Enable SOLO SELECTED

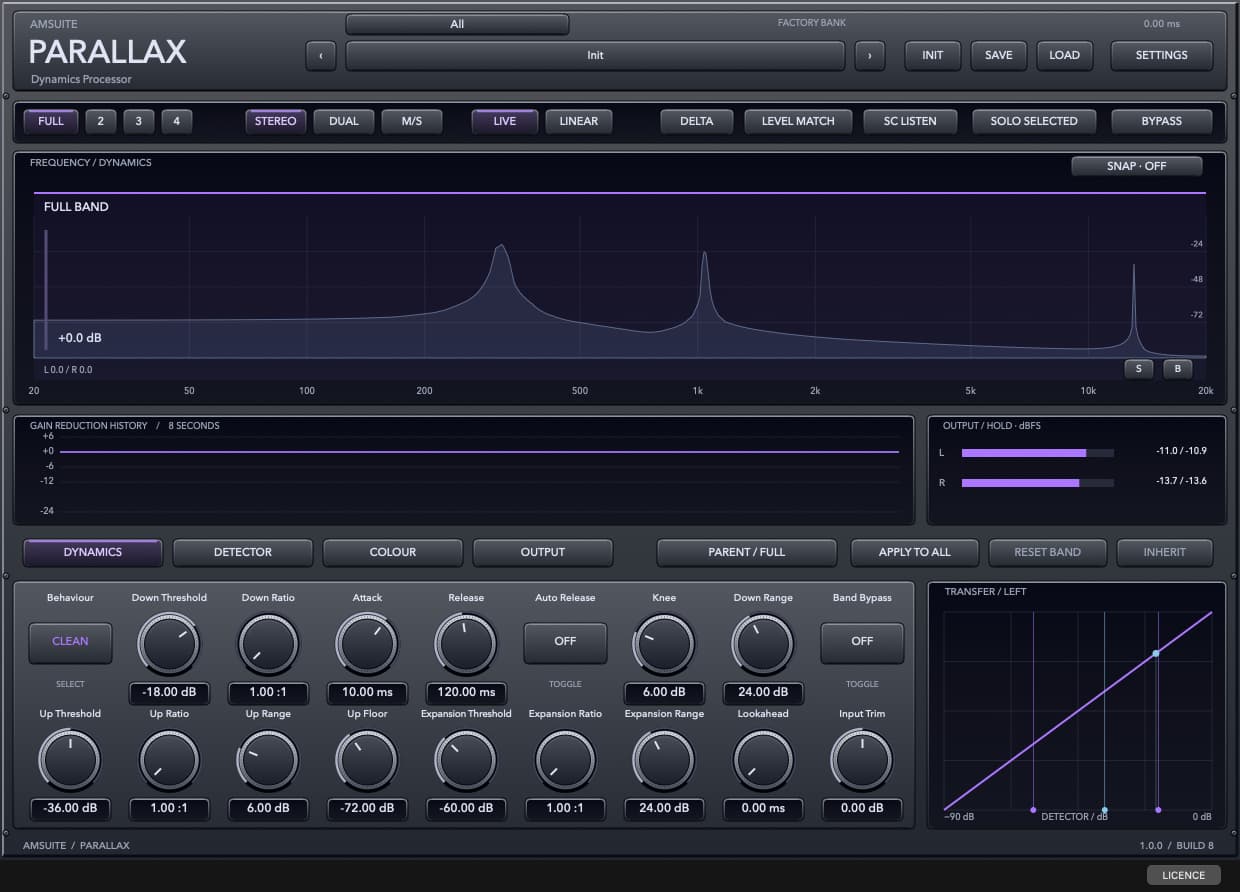click(x=1034, y=121)
